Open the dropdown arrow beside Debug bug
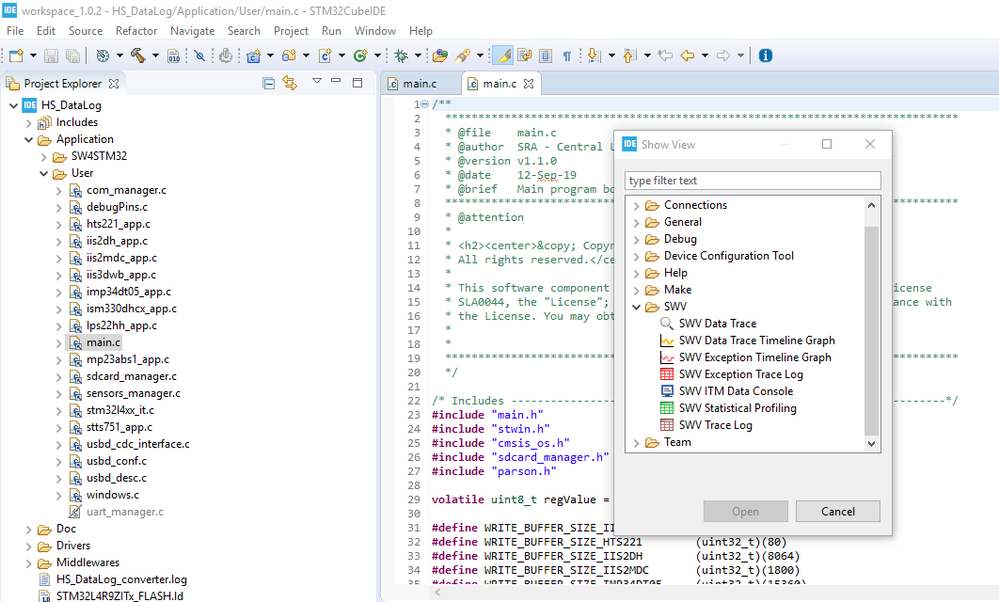The width and height of the screenshot is (999, 602). tap(418, 56)
